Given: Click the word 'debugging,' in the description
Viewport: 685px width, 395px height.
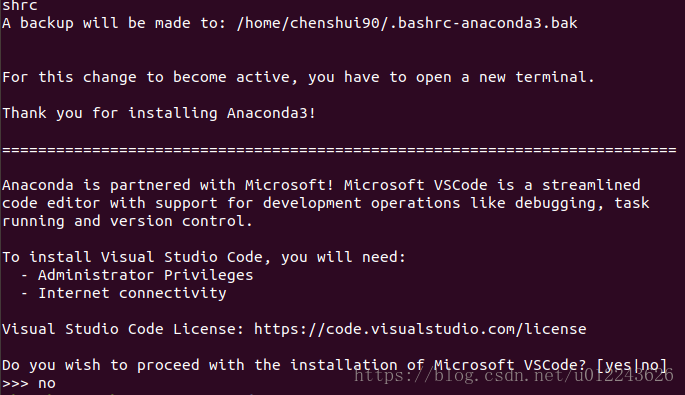Looking at the screenshot, I should point(560,203).
